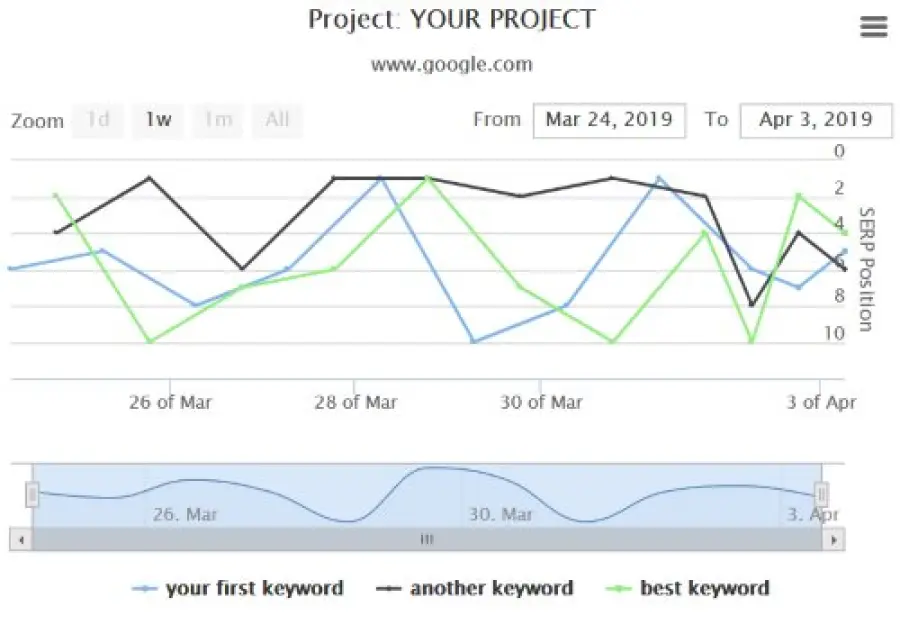Click the From date field showing Mar 24, 2019
The width and height of the screenshot is (900, 634).
[609, 119]
